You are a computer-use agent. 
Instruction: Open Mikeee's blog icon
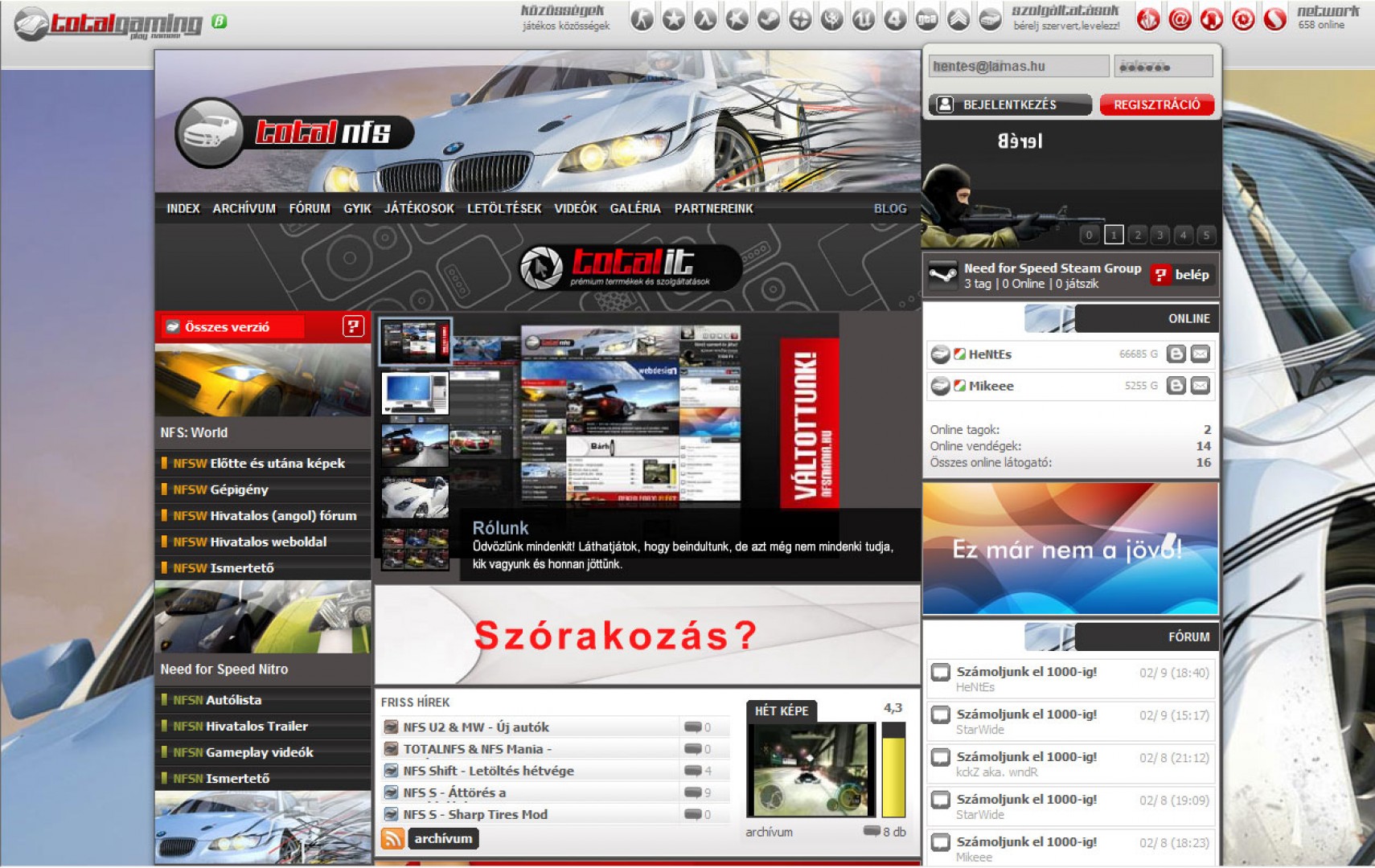pos(1176,386)
